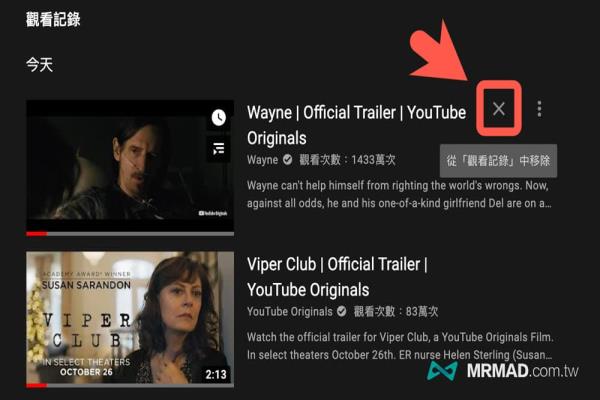
Task: Click the 從「觀看記錄」中移除 tooltip
Action: coord(498,161)
